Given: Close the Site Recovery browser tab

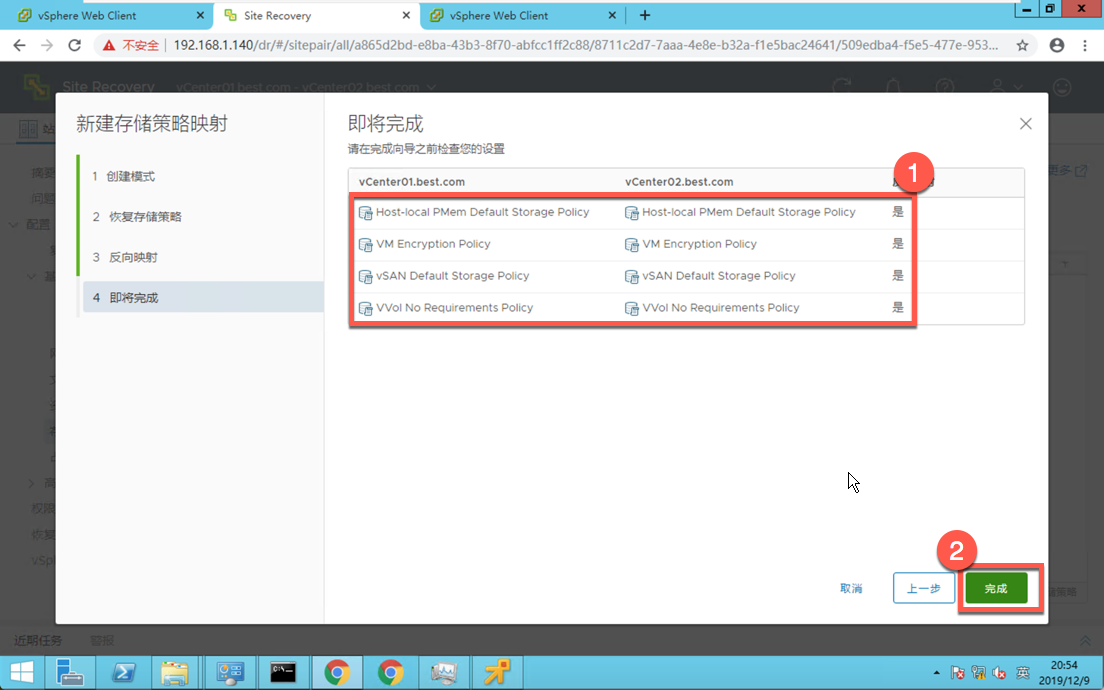Looking at the screenshot, I should (x=406, y=15).
